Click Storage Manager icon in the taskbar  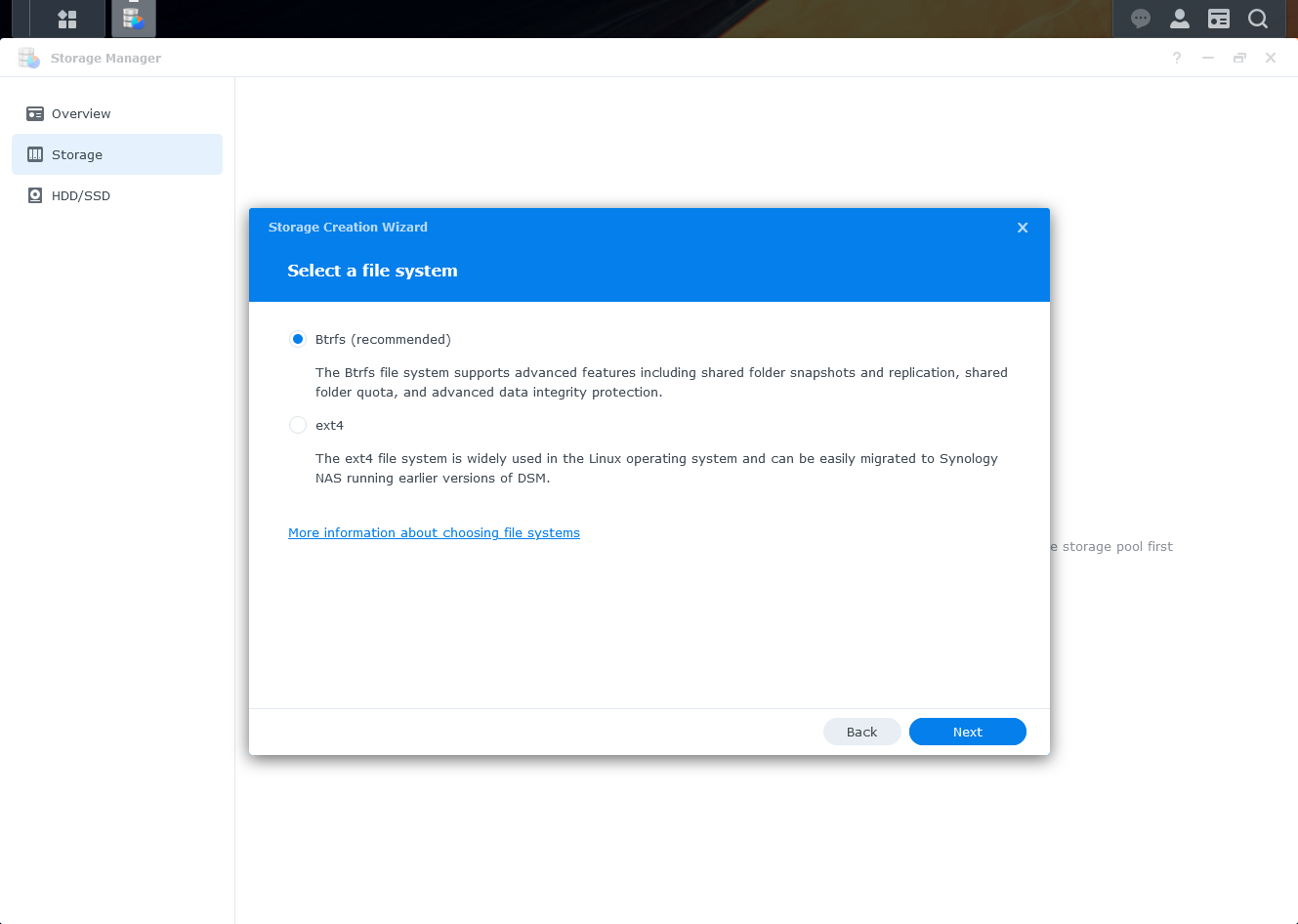point(134,19)
